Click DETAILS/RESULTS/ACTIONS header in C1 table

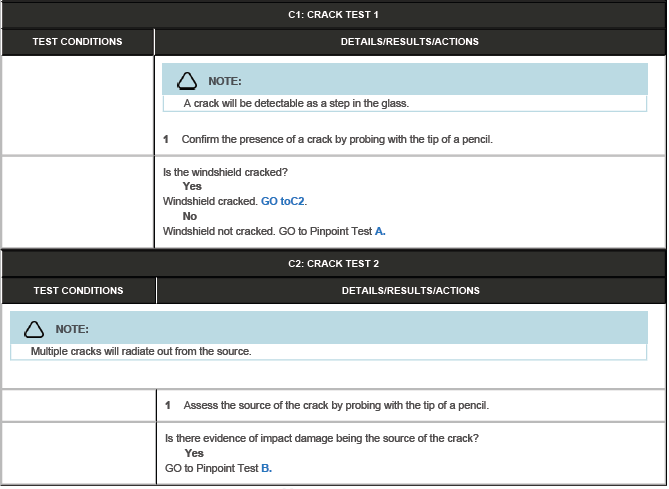pyautogui.click(x=410, y=42)
